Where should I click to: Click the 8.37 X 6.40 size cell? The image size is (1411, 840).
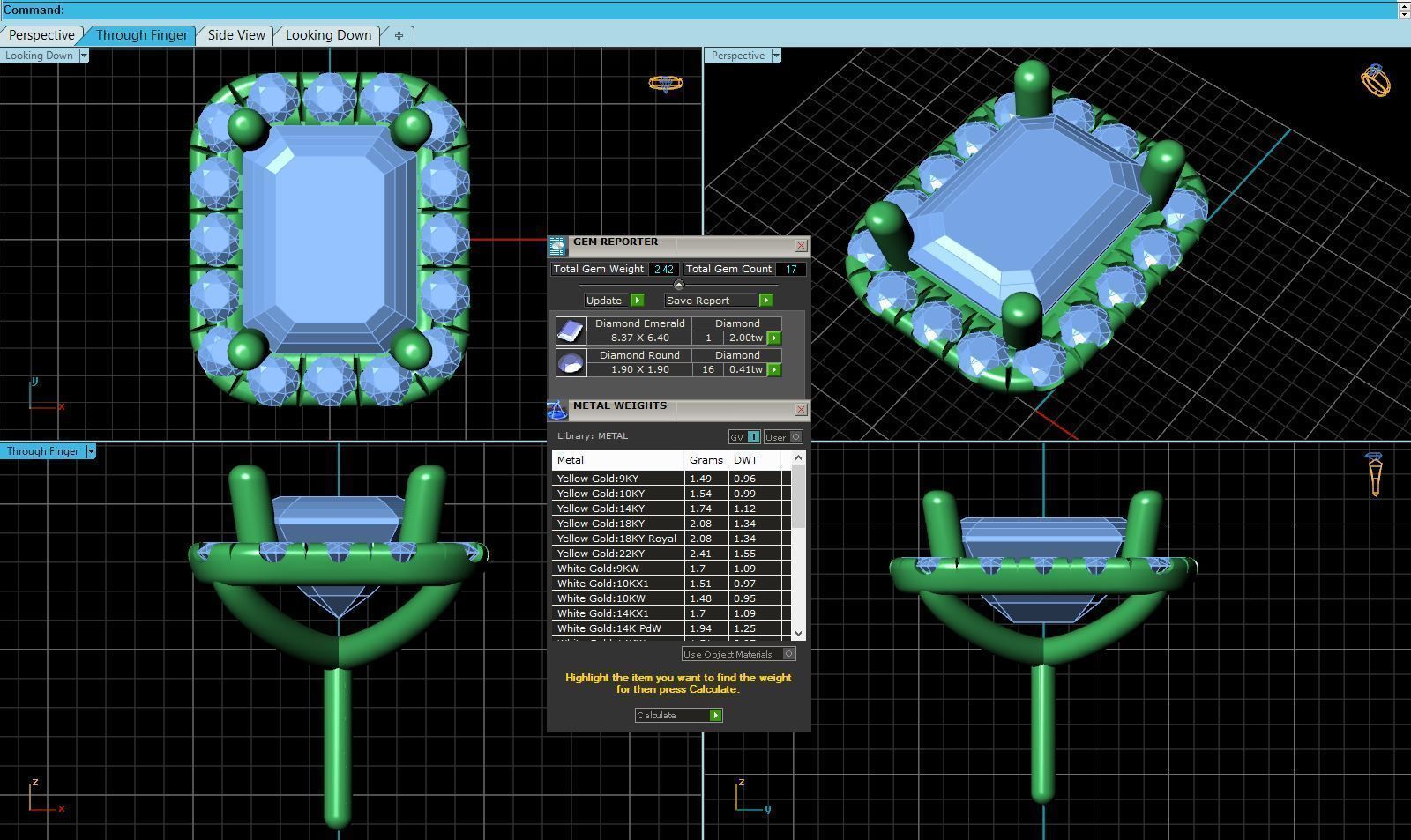coord(639,338)
